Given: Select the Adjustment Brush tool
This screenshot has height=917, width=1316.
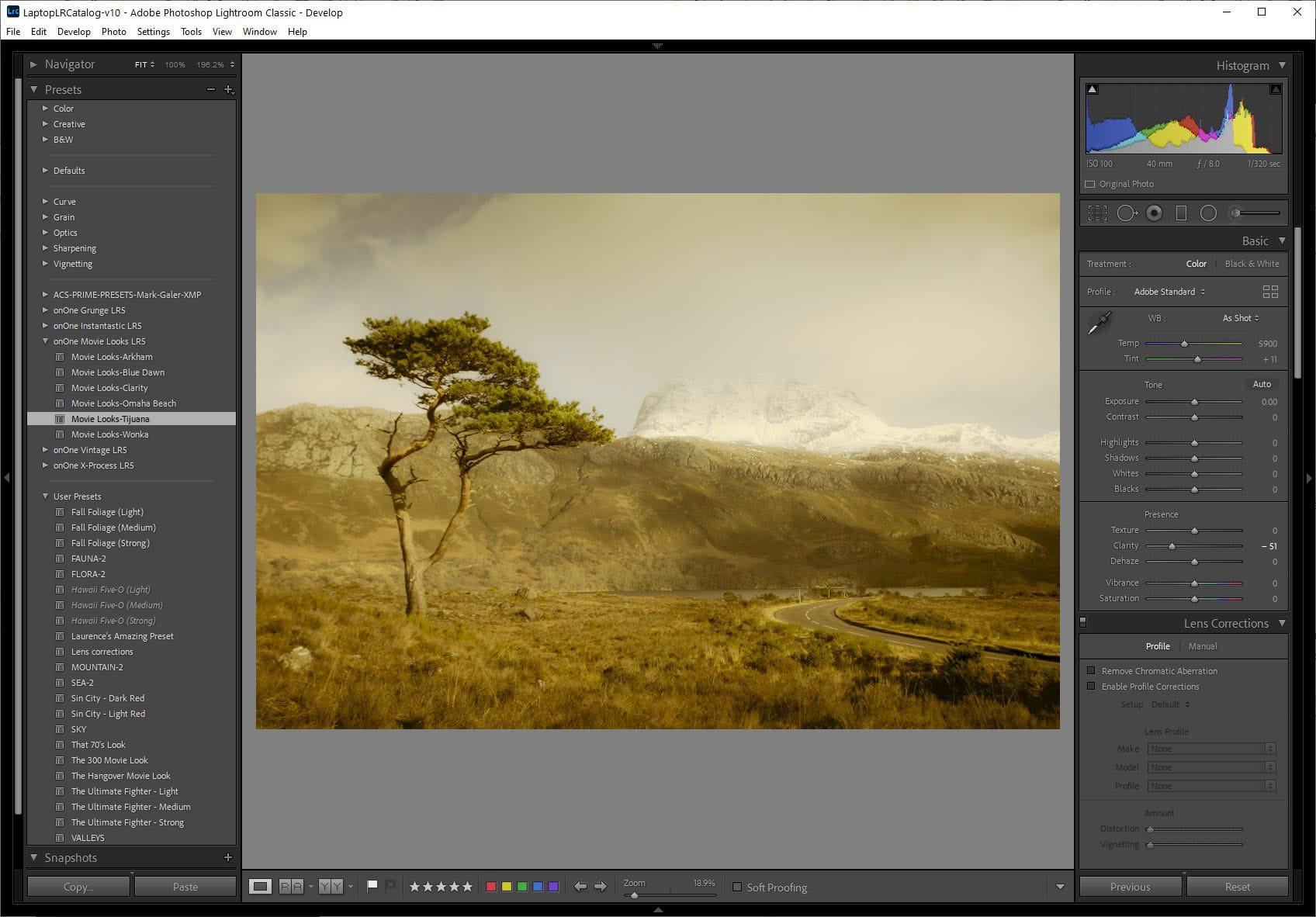Looking at the screenshot, I should 1235,213.
